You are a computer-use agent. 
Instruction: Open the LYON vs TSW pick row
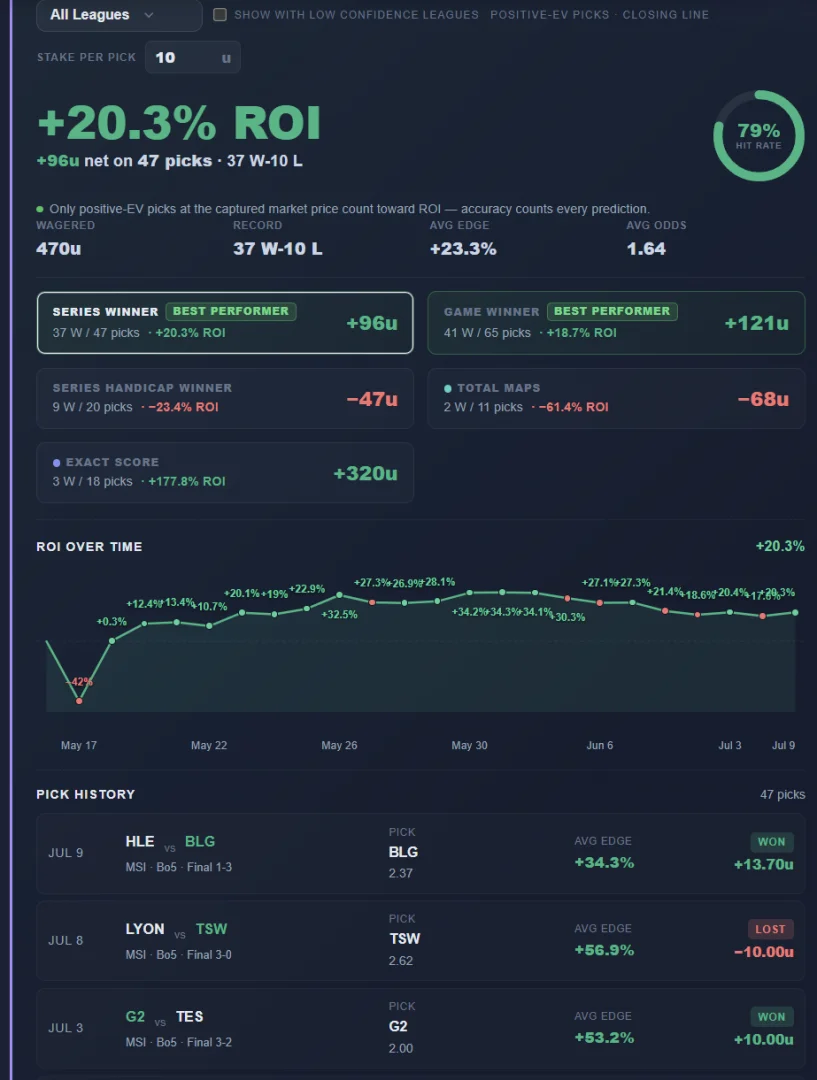click(421, 941)
